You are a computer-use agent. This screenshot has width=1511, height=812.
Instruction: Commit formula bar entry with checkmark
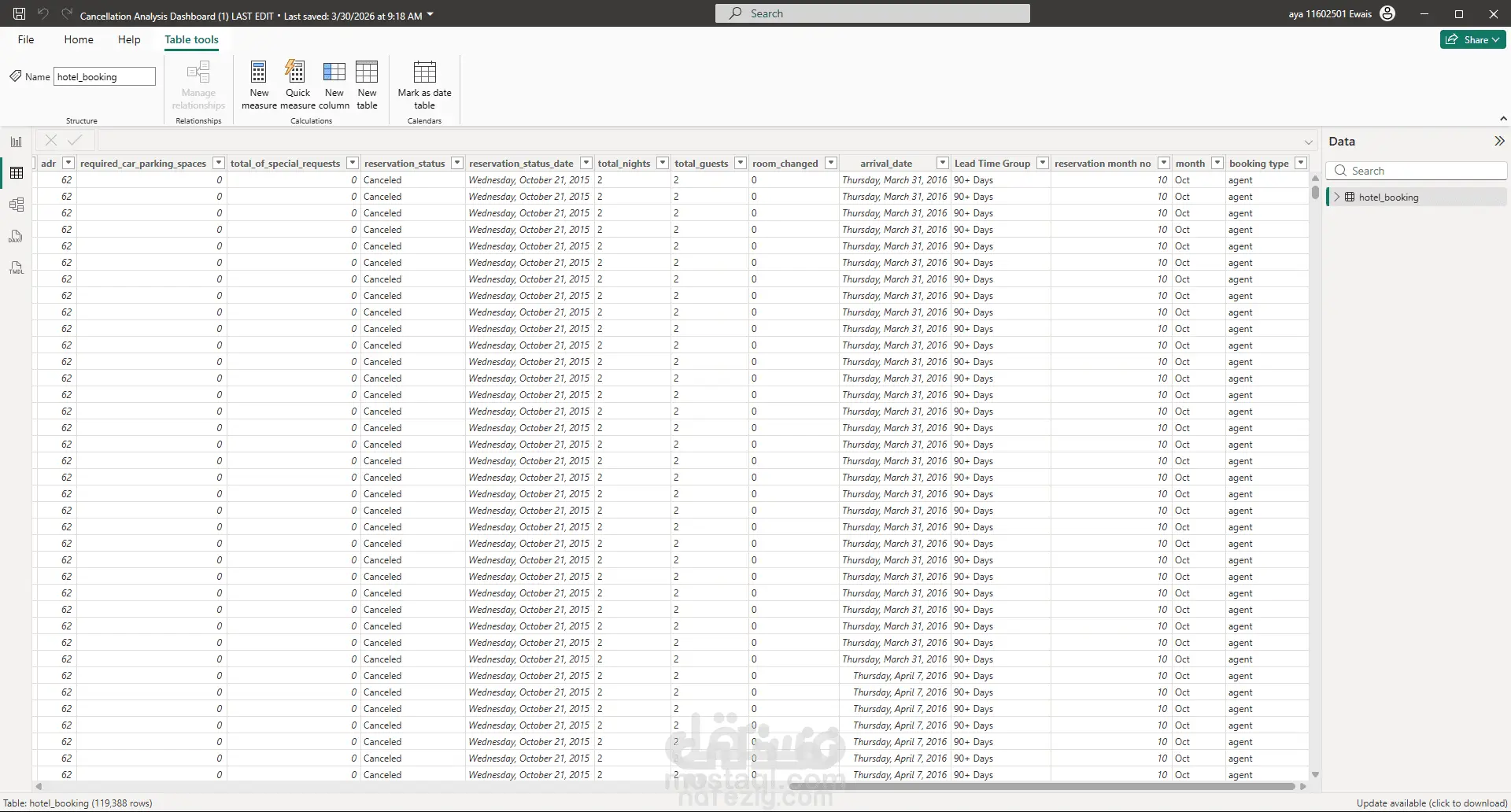76,140
